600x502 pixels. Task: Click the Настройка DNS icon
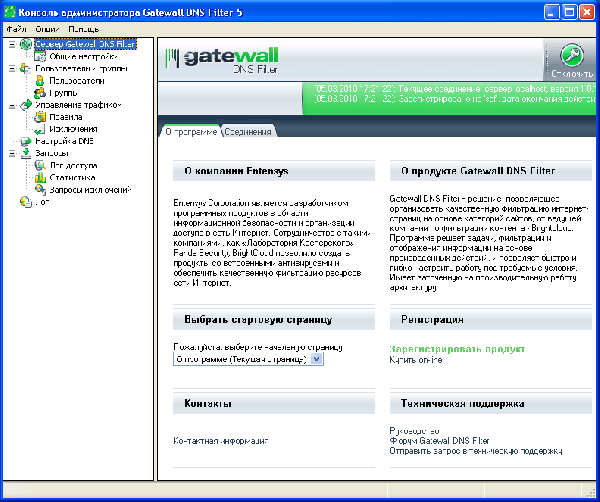tap(26, 141)
